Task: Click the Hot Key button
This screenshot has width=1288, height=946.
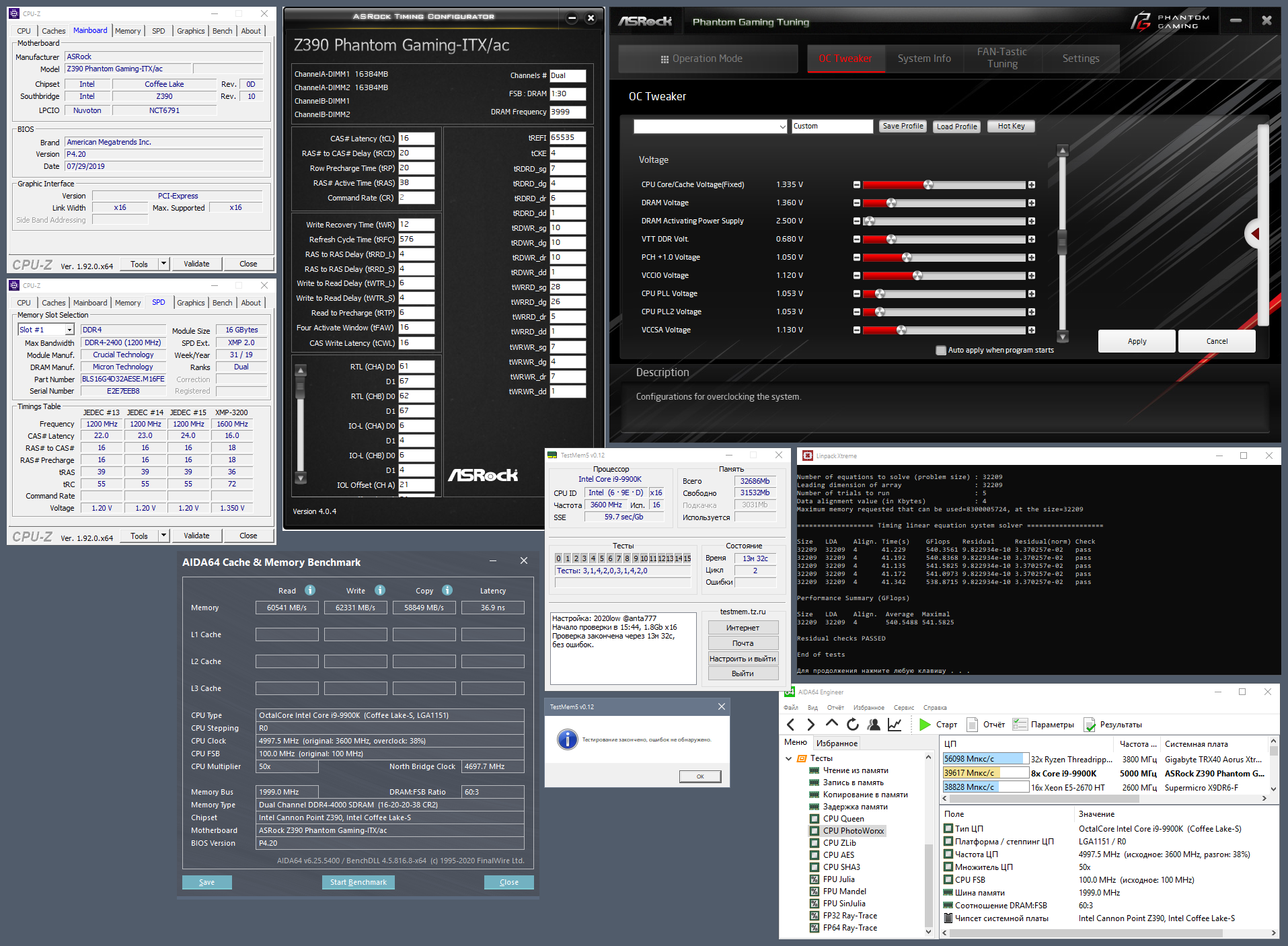Action: coord(1011,126)
